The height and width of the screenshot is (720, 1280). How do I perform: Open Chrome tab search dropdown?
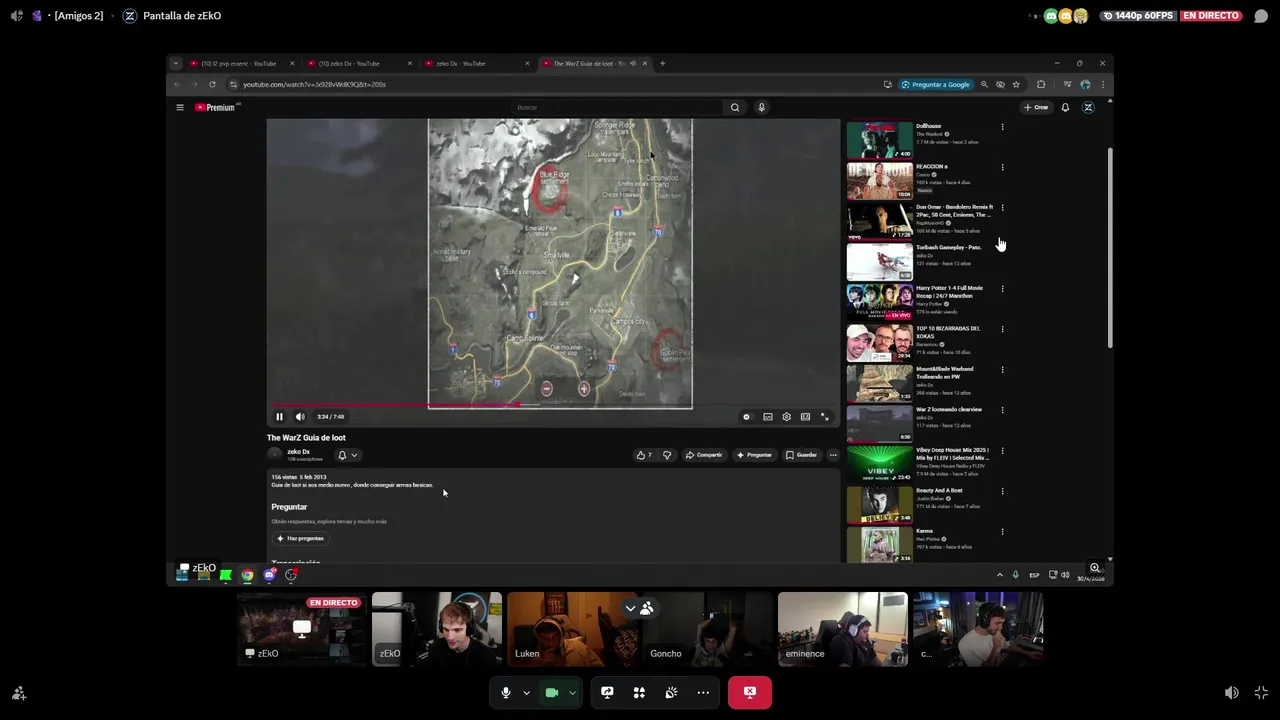tap(176, 63)
